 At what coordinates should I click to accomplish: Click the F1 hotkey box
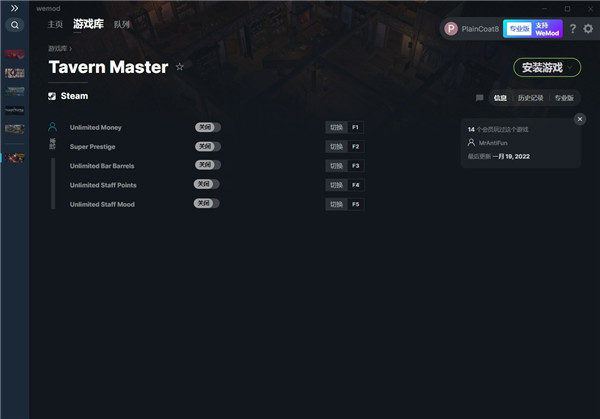click(x=355, y=127)
